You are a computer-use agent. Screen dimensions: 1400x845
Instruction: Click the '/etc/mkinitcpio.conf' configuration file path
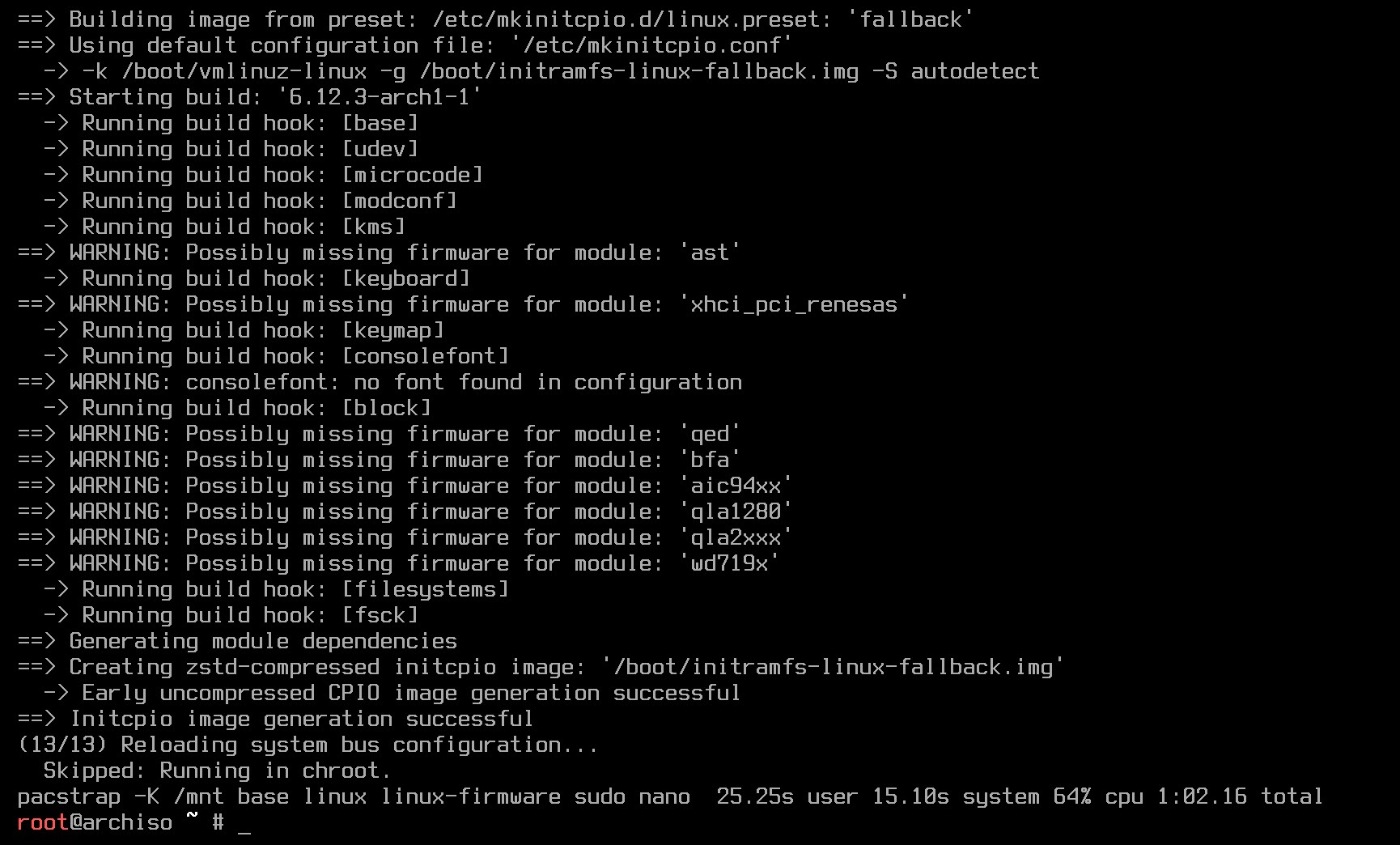coord(651,45)
